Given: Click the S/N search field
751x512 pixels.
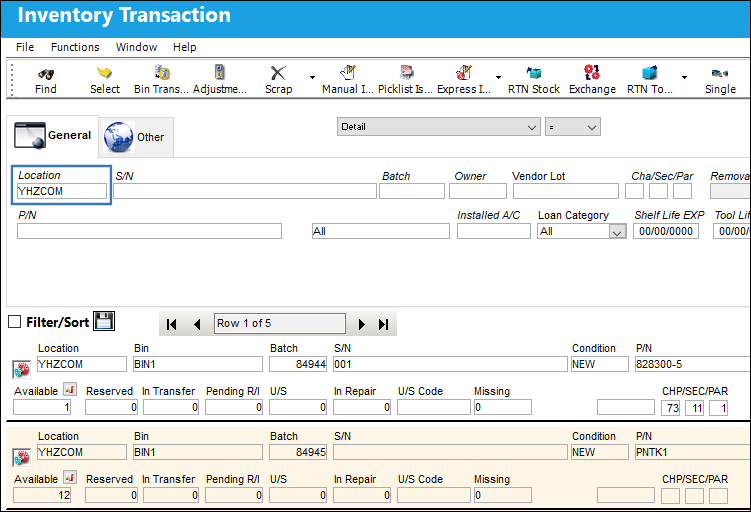Looking at the screenshot, I should coord(245,191).
